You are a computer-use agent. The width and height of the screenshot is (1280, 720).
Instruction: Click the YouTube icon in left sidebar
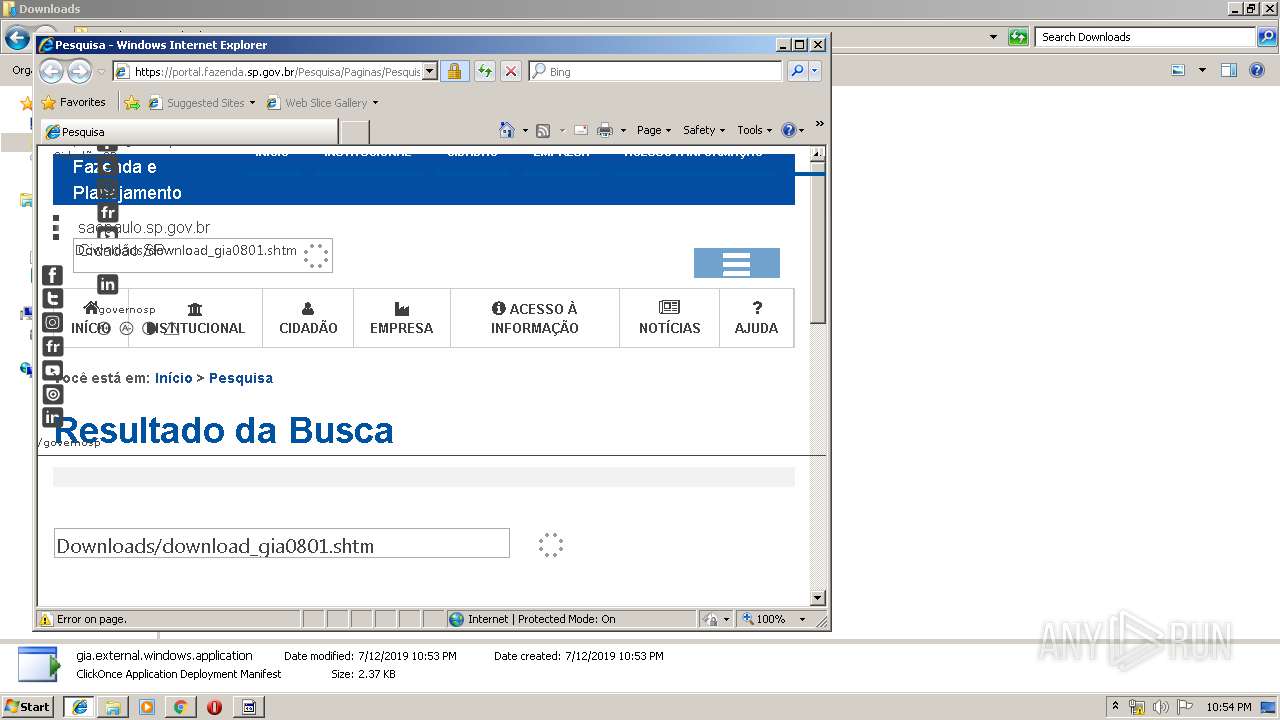pos(53,370)
